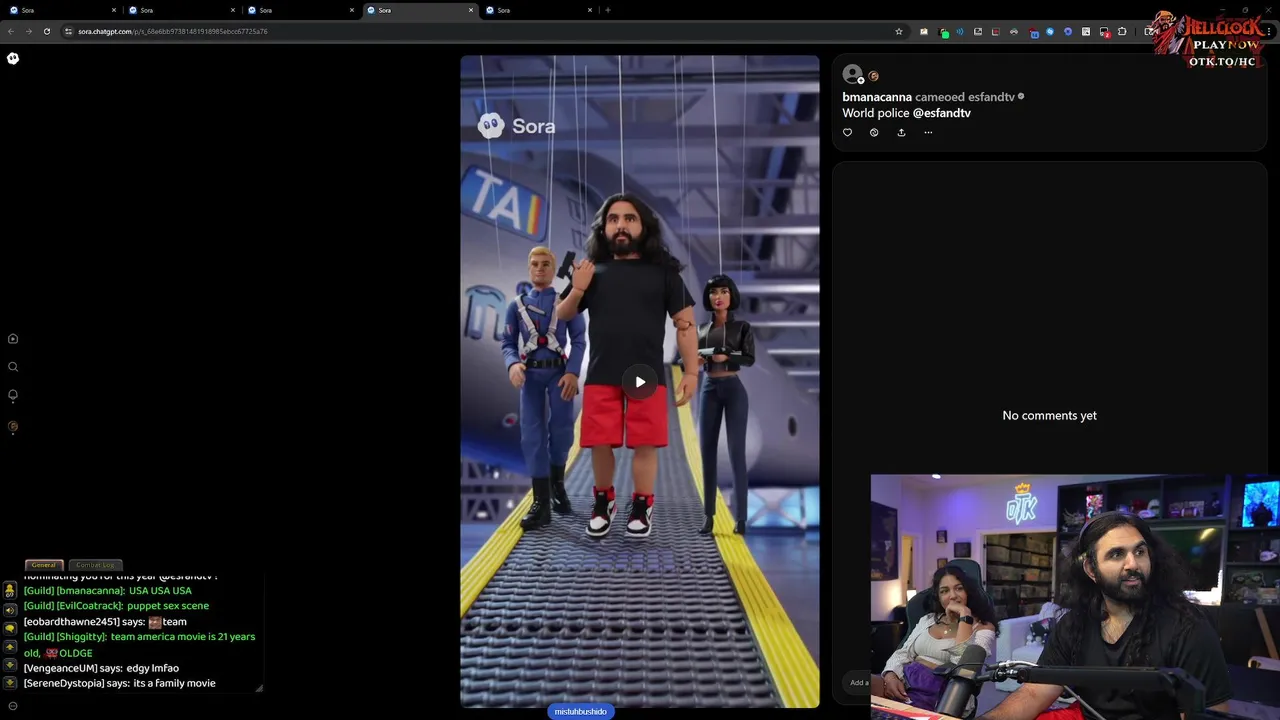Like the post with the heart icon
This screenshot has height=720, width=1280.
coord(847,132)
